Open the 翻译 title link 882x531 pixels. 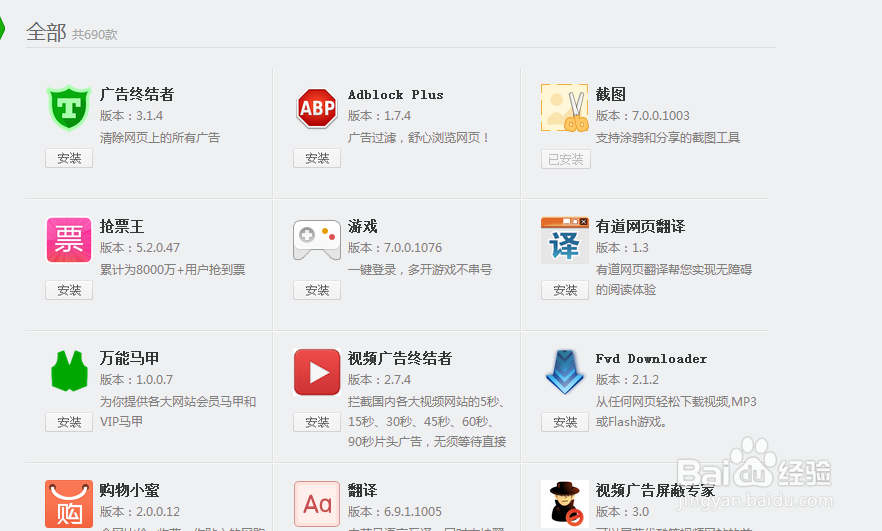coord(362,490)
